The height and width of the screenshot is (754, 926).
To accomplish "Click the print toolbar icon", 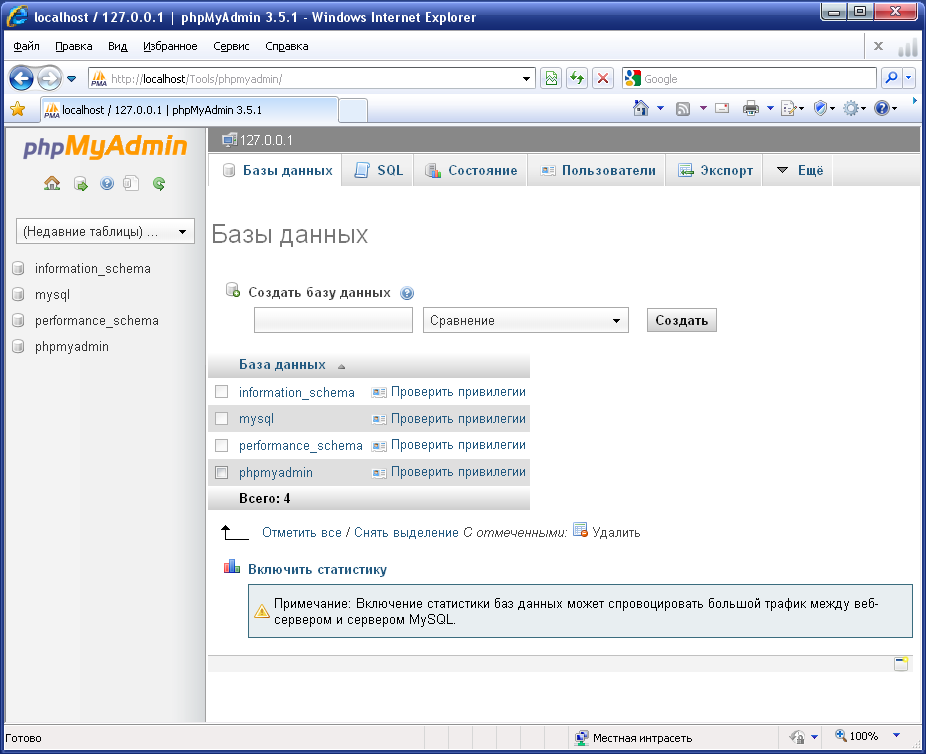I will [751, 108].
